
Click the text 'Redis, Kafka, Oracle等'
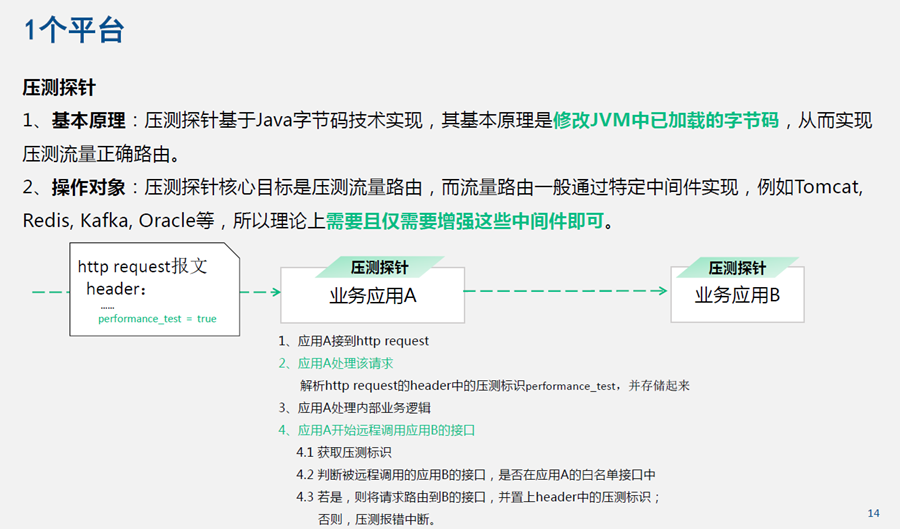click(118, 221)
